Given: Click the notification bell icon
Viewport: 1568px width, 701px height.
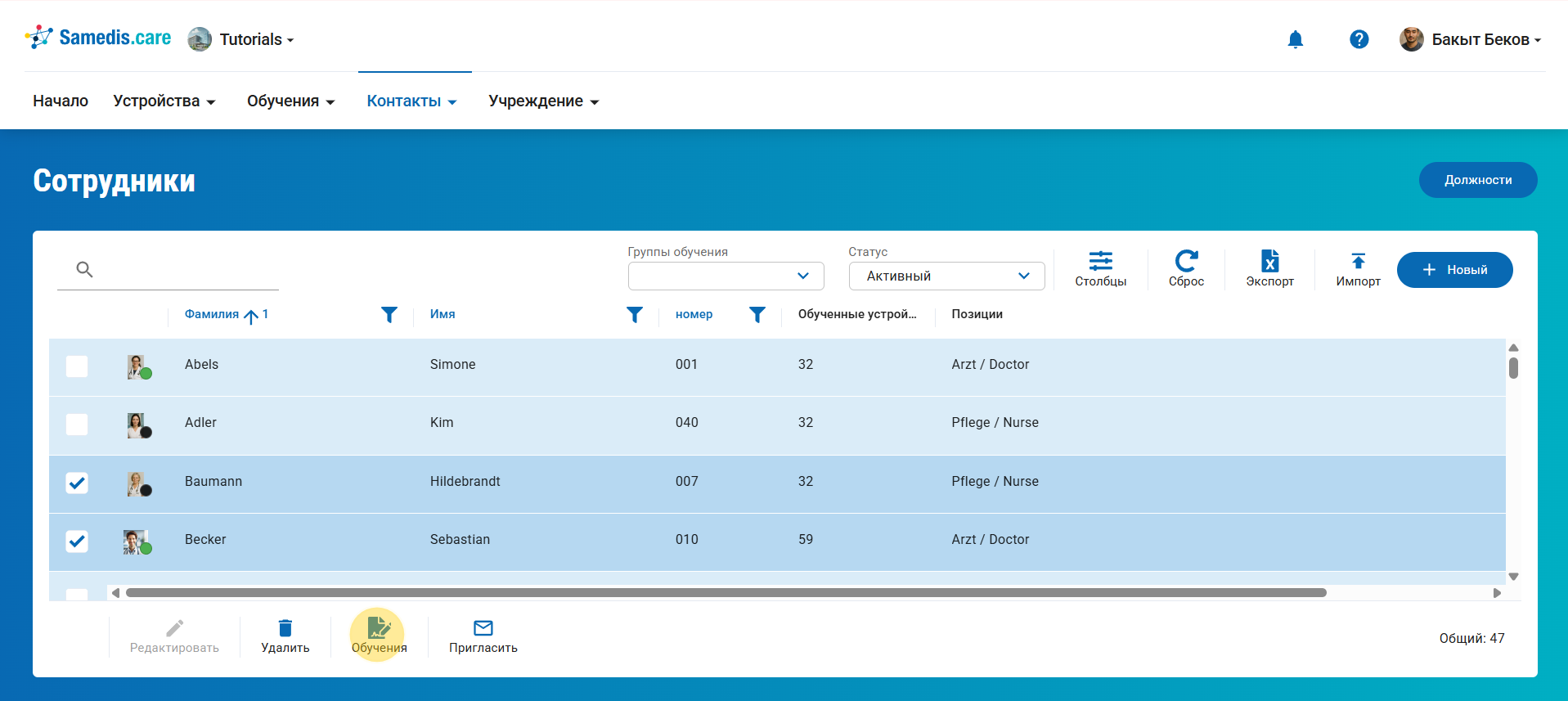Looking at the screenshot, I should (1295, 39).
